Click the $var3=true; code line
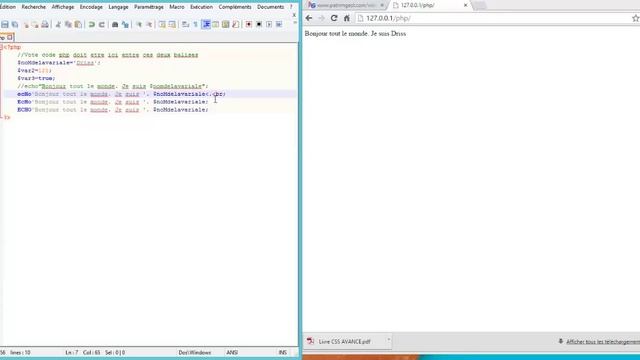Viewport: 640px width, 360px height. click(x=36, y=78)
